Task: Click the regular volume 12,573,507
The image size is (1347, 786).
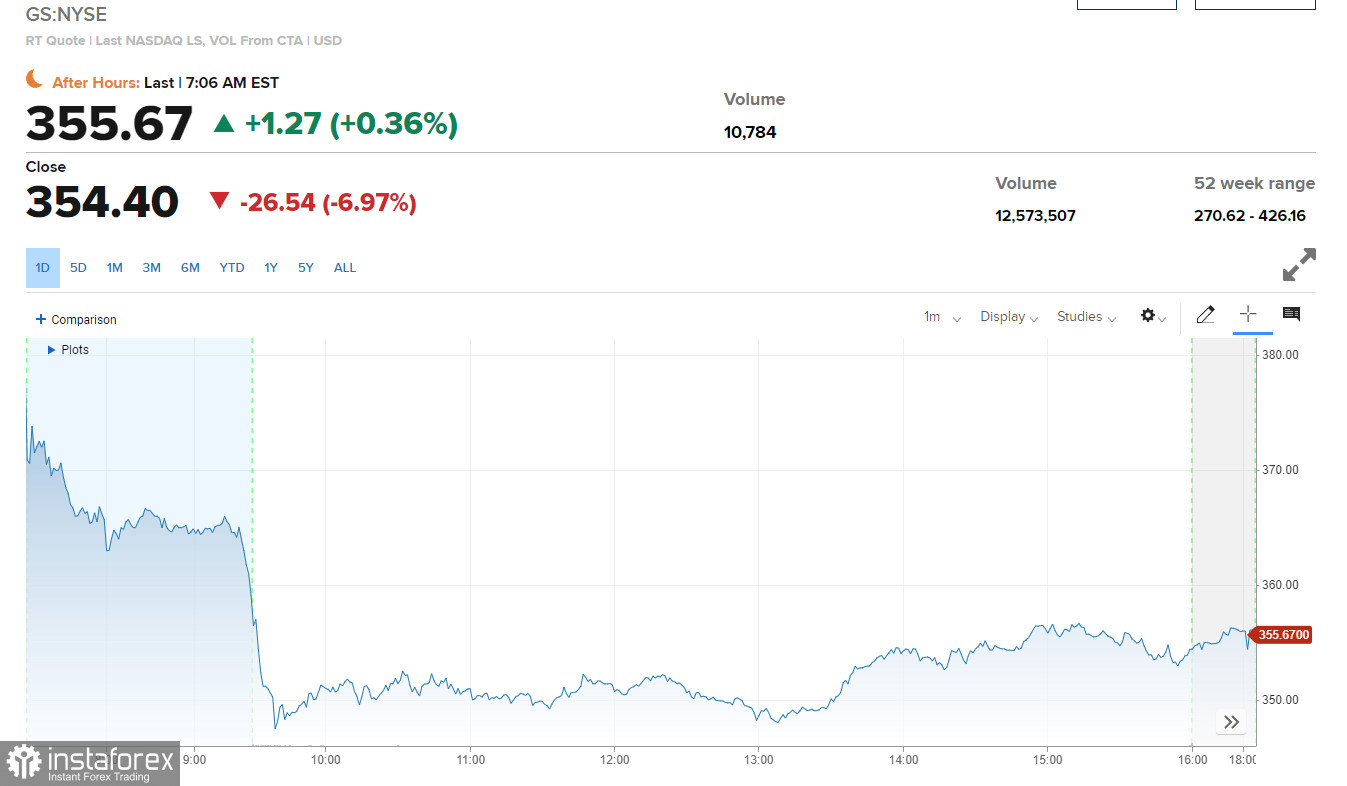Action: tap(1035, 216)
